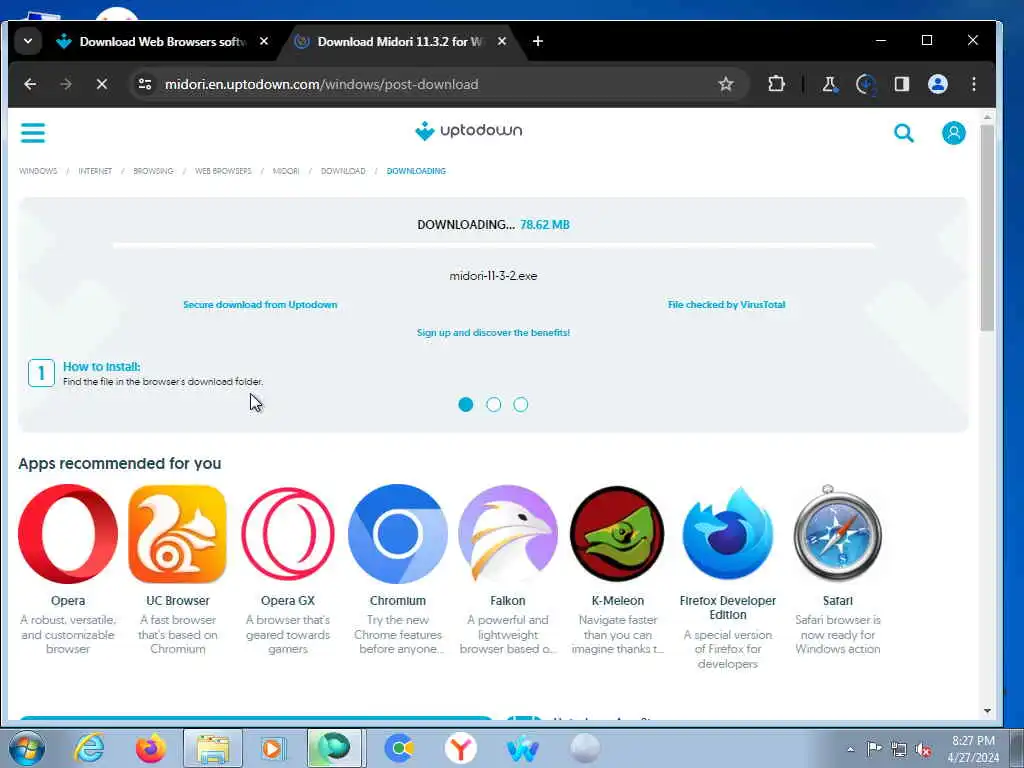The height and width of the screenshot is (768, 1024).
Task: Open Windows Explorer from taskbar
Action: [x=213, y=748]
